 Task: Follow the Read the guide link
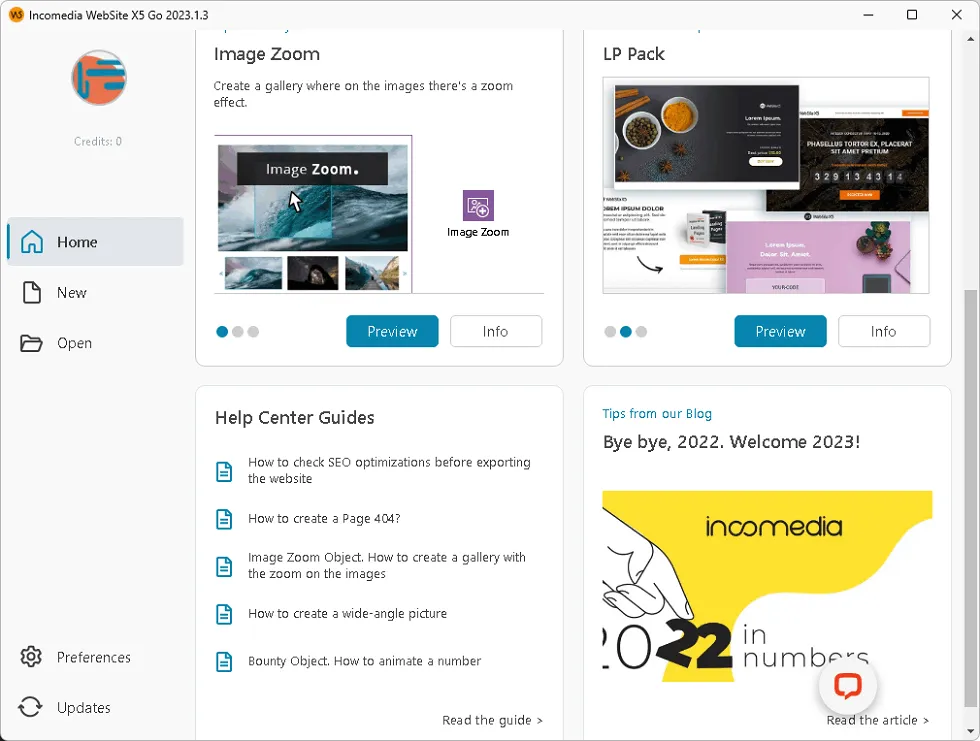click(x=492, y=719)
